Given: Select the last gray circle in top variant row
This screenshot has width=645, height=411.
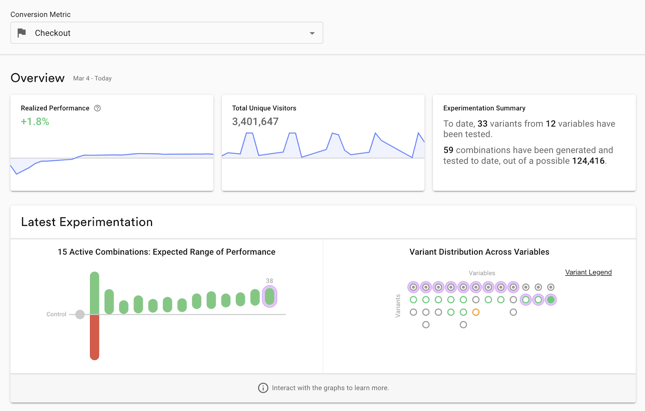Looking at the screenshot, I should point(551,287).
